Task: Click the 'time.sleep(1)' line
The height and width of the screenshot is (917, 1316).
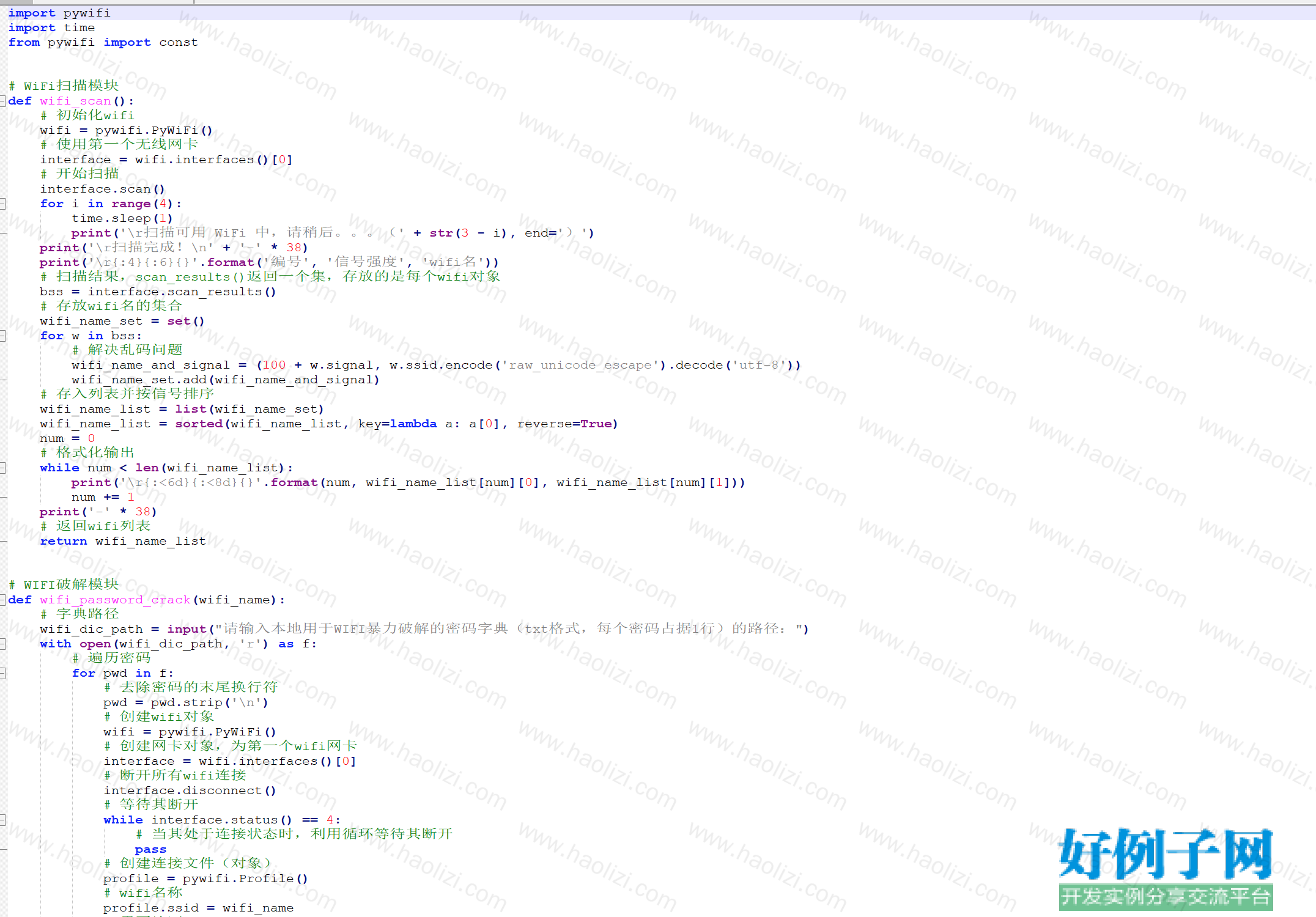Action: point(122,218)
